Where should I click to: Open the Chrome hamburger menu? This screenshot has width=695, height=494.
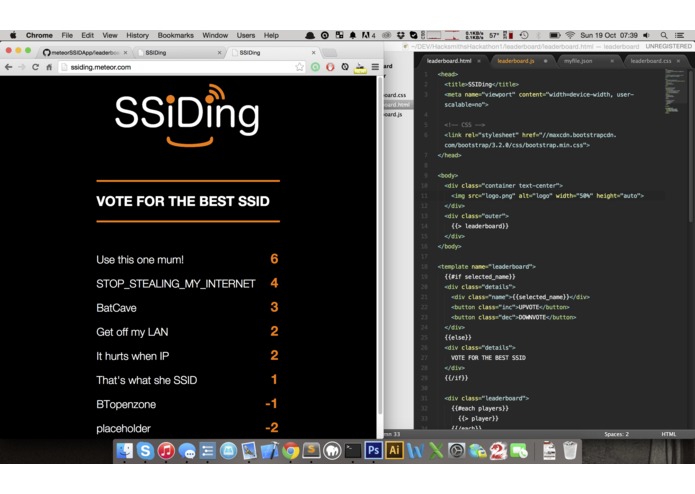pos(375,67)
